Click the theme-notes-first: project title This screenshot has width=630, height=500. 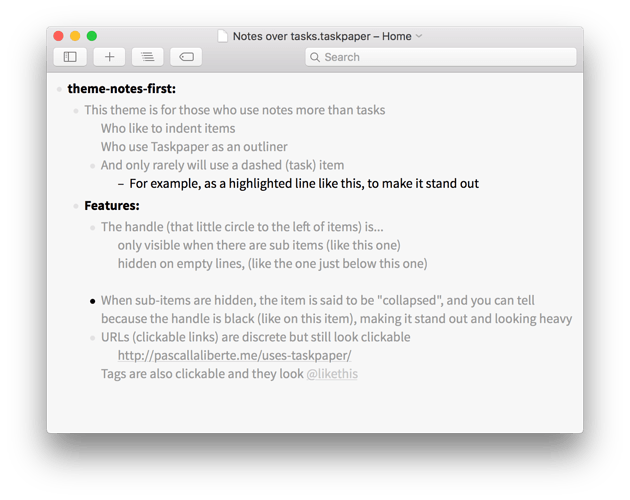122,88
